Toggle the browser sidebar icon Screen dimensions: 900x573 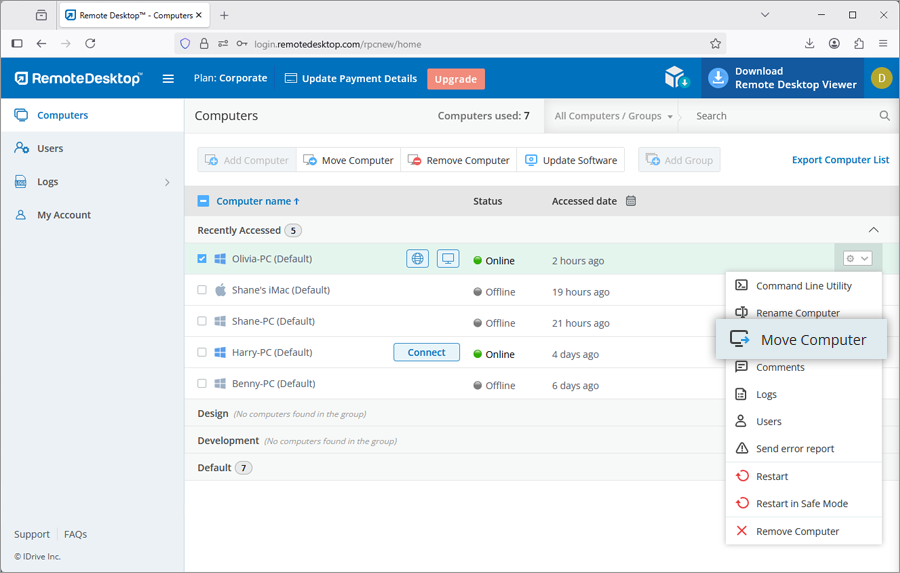pyautogui.click(x=17, y=44)
